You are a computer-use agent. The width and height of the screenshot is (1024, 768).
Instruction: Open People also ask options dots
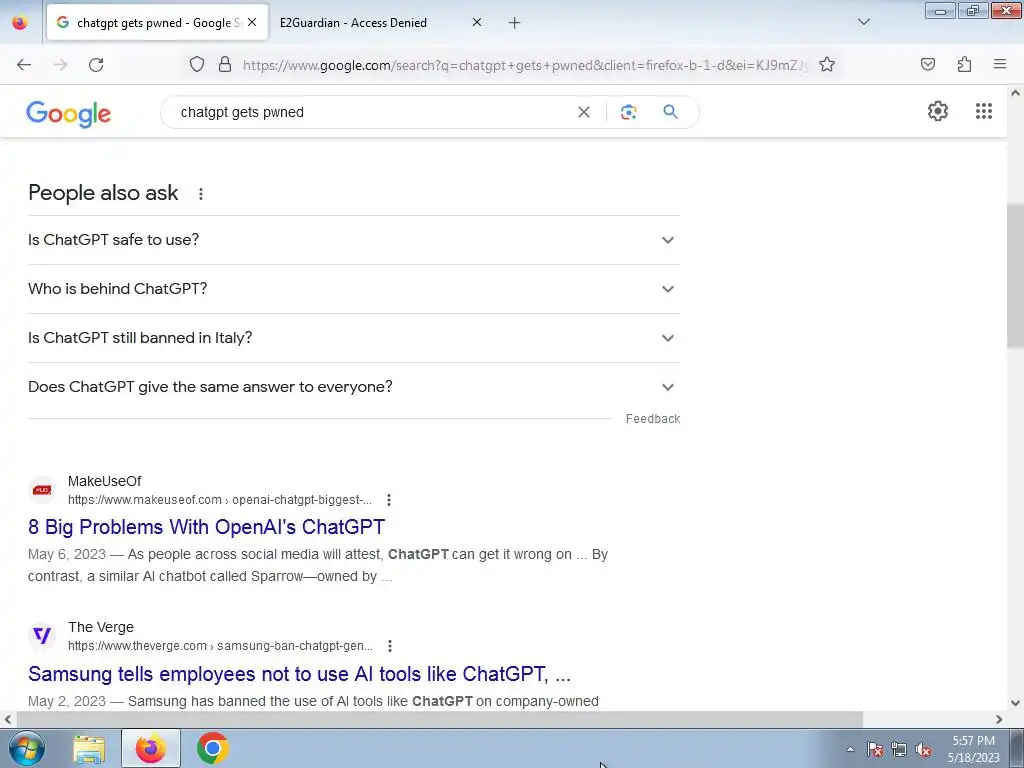tap(200, 194)
